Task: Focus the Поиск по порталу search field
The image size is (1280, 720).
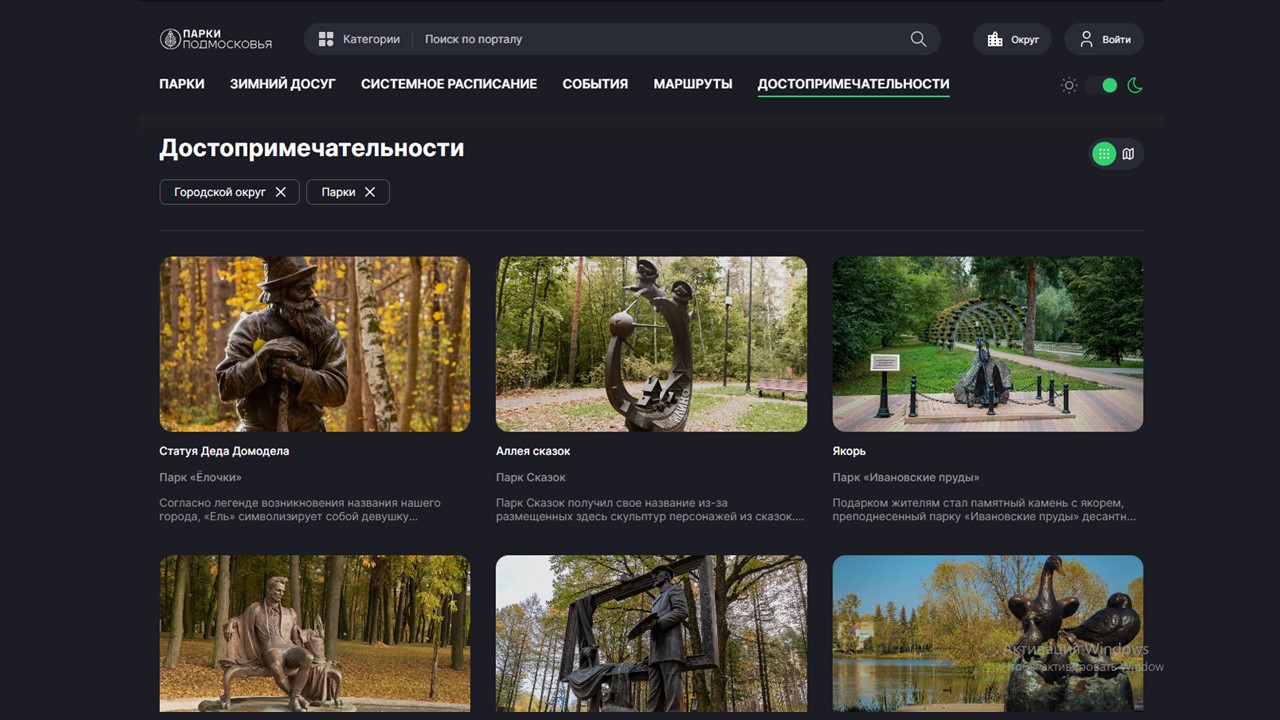Action: coord(660,39)
